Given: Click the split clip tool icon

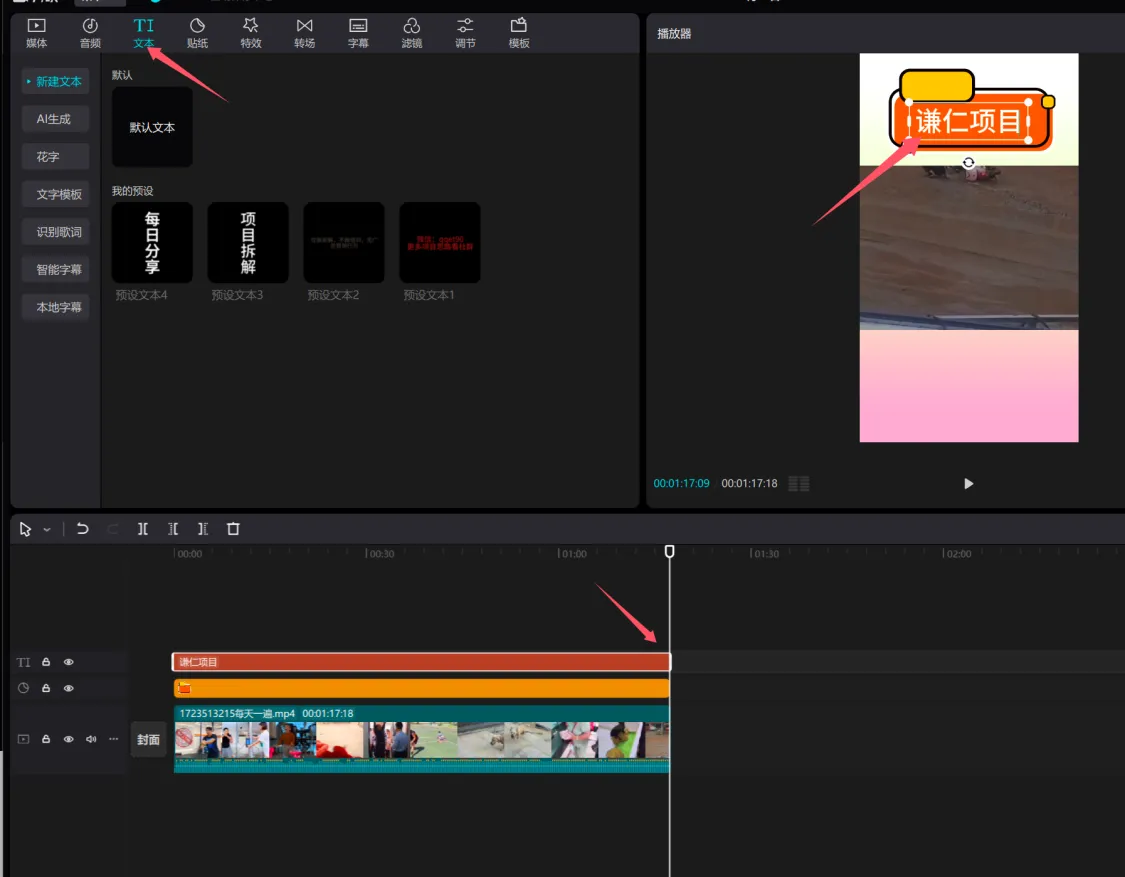Looking at the screenshot, I should click(x=143, y=529).
